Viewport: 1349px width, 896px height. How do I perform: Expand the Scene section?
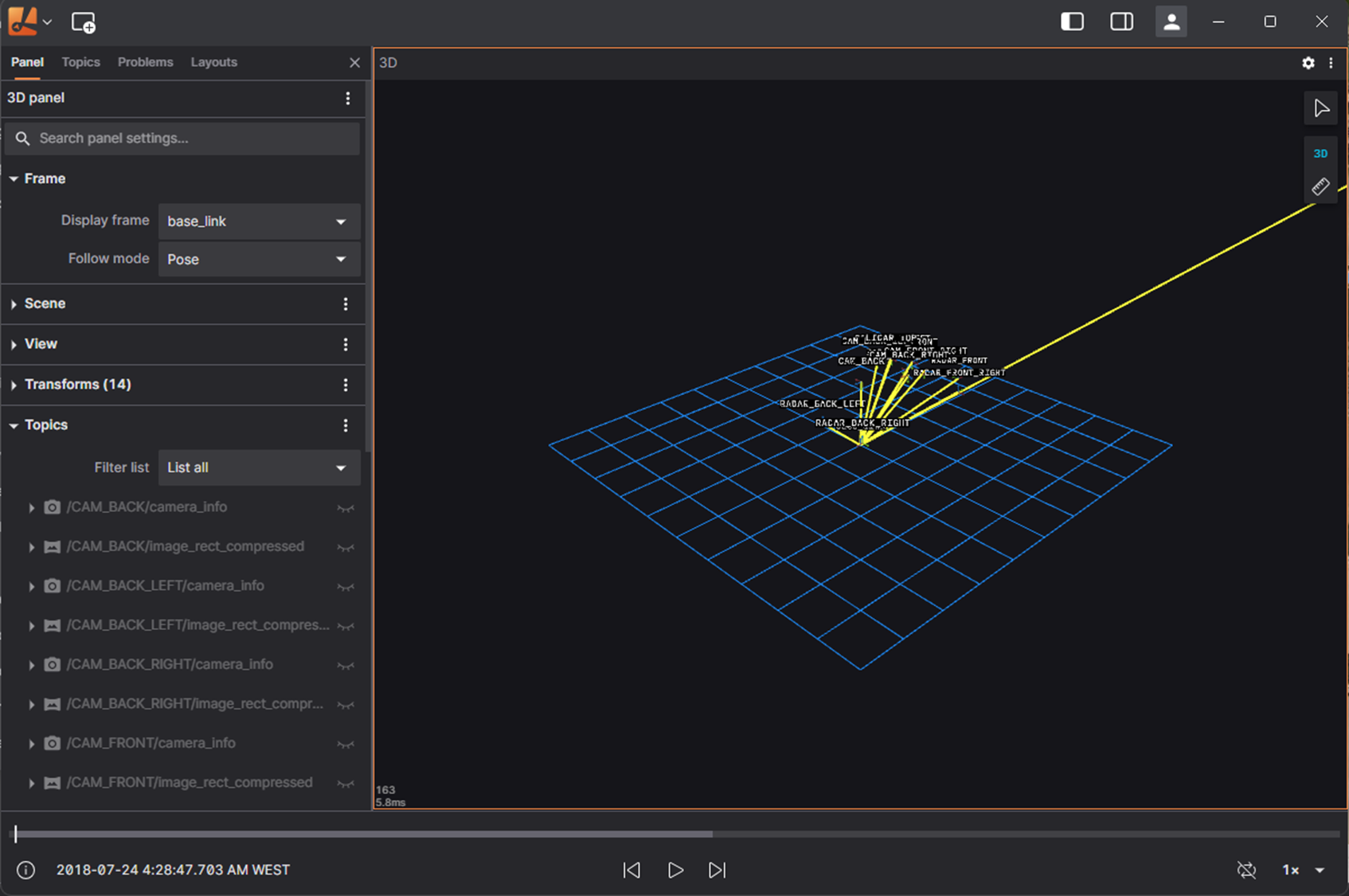tap(14, 304)
